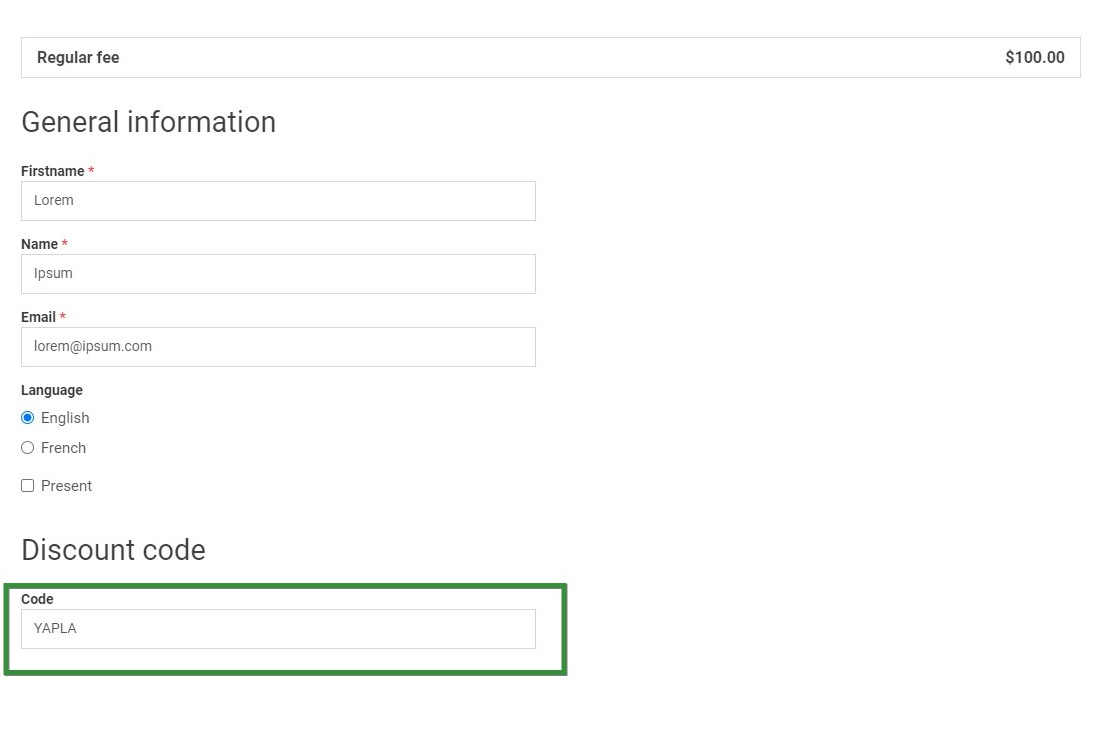Click the Email field label
The image size is (1106, 741).
(38, 317)
